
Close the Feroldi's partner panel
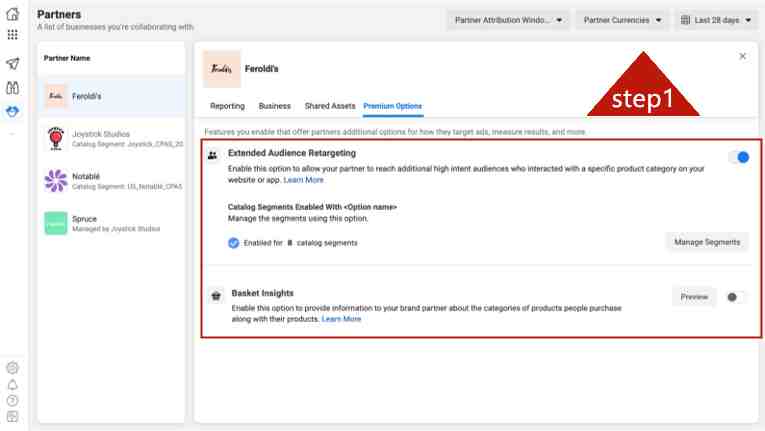[743, 56]
